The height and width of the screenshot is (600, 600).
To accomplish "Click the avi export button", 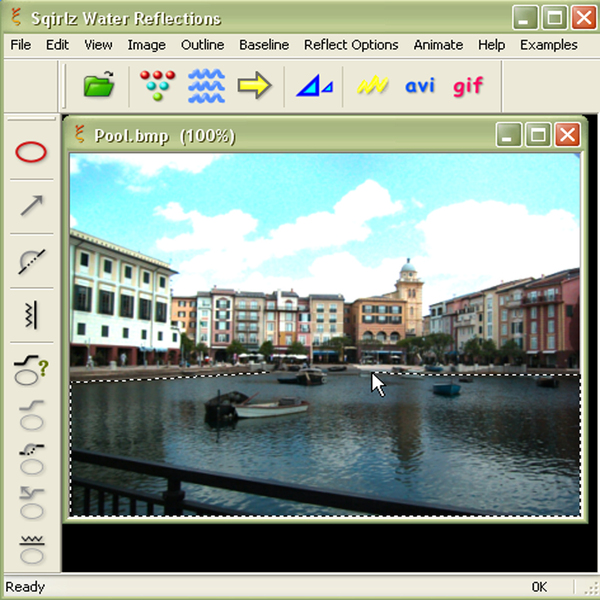I will tap(420, 85).
